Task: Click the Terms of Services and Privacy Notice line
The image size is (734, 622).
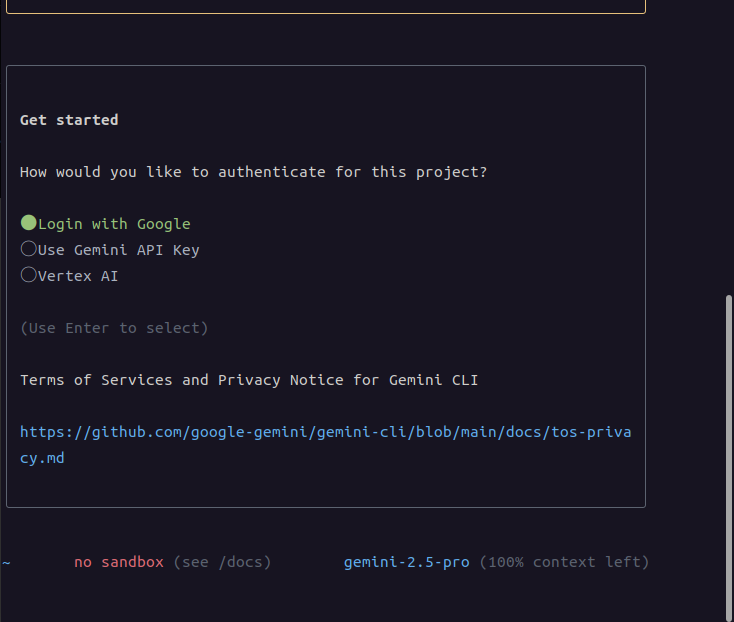Action: tap(249, 380)
